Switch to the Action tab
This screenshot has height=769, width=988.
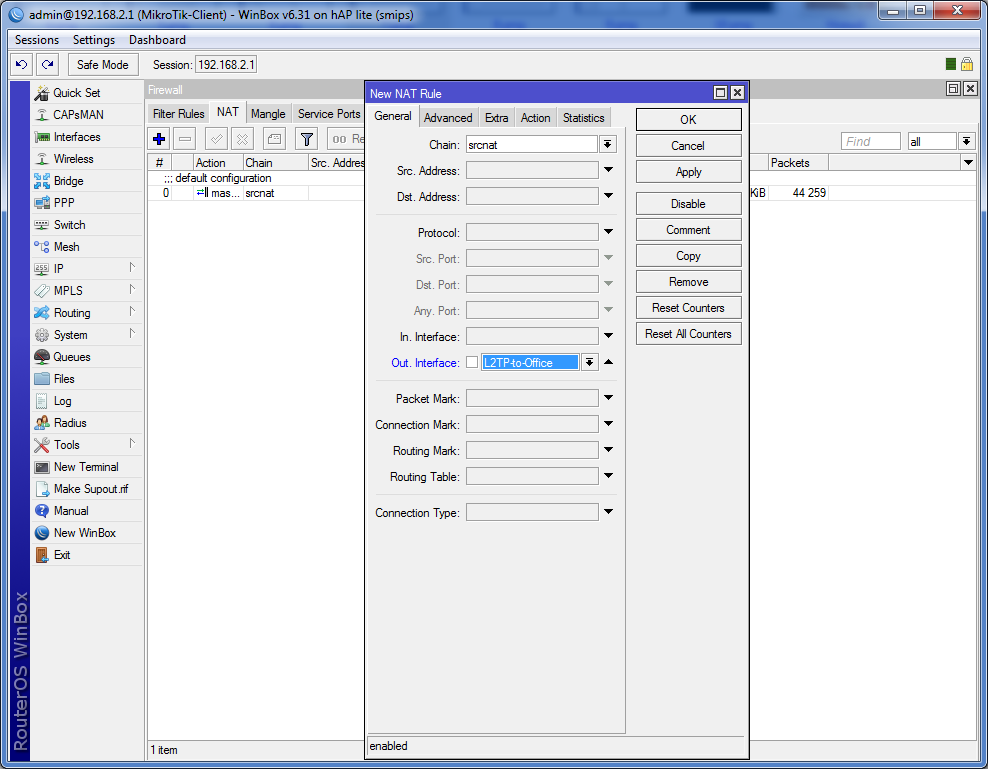[x=535, y=118]
